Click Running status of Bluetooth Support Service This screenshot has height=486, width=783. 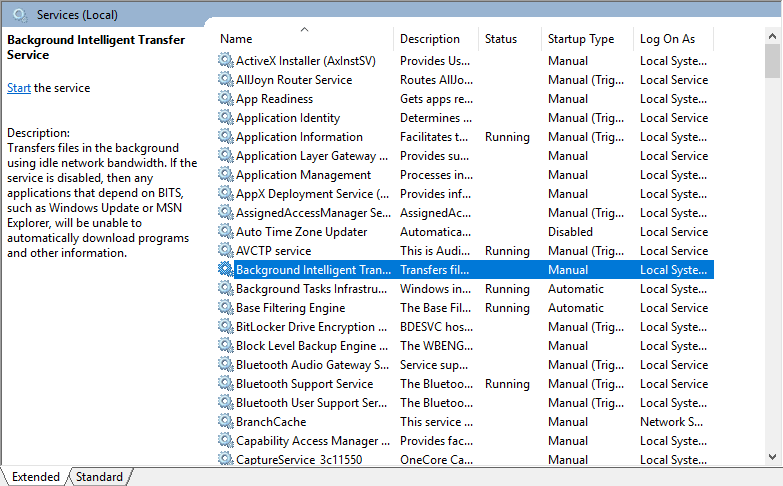click(507, 384)
